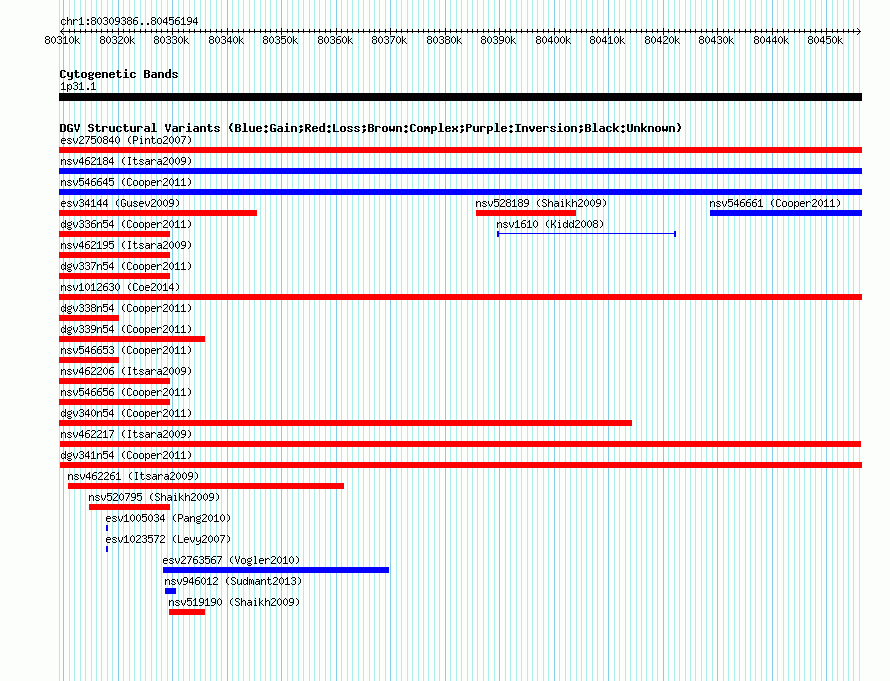Open the nsv519190 (Shaikh2009) label
The width and height of the screenshot is (890, 681).
tap(234, 602)
